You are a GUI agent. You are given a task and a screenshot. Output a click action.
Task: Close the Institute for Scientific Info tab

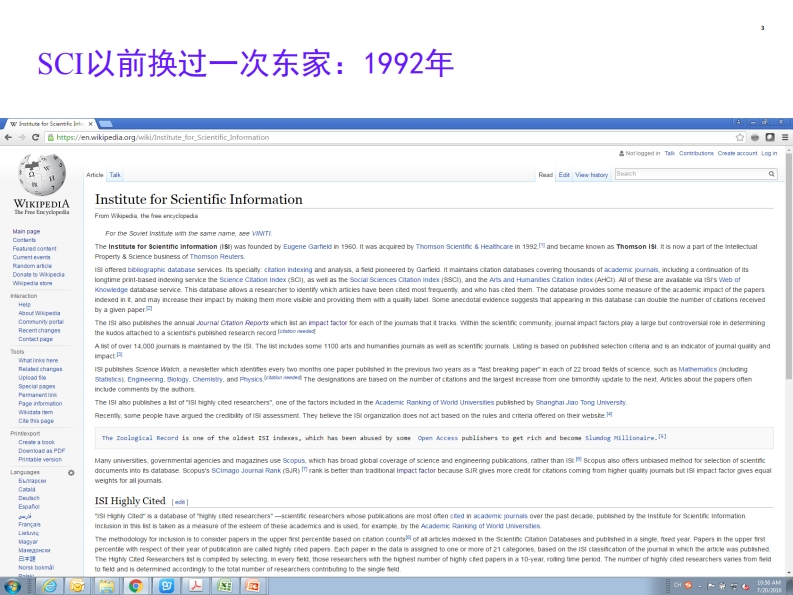pyautogui.click(x=91, y=123)
